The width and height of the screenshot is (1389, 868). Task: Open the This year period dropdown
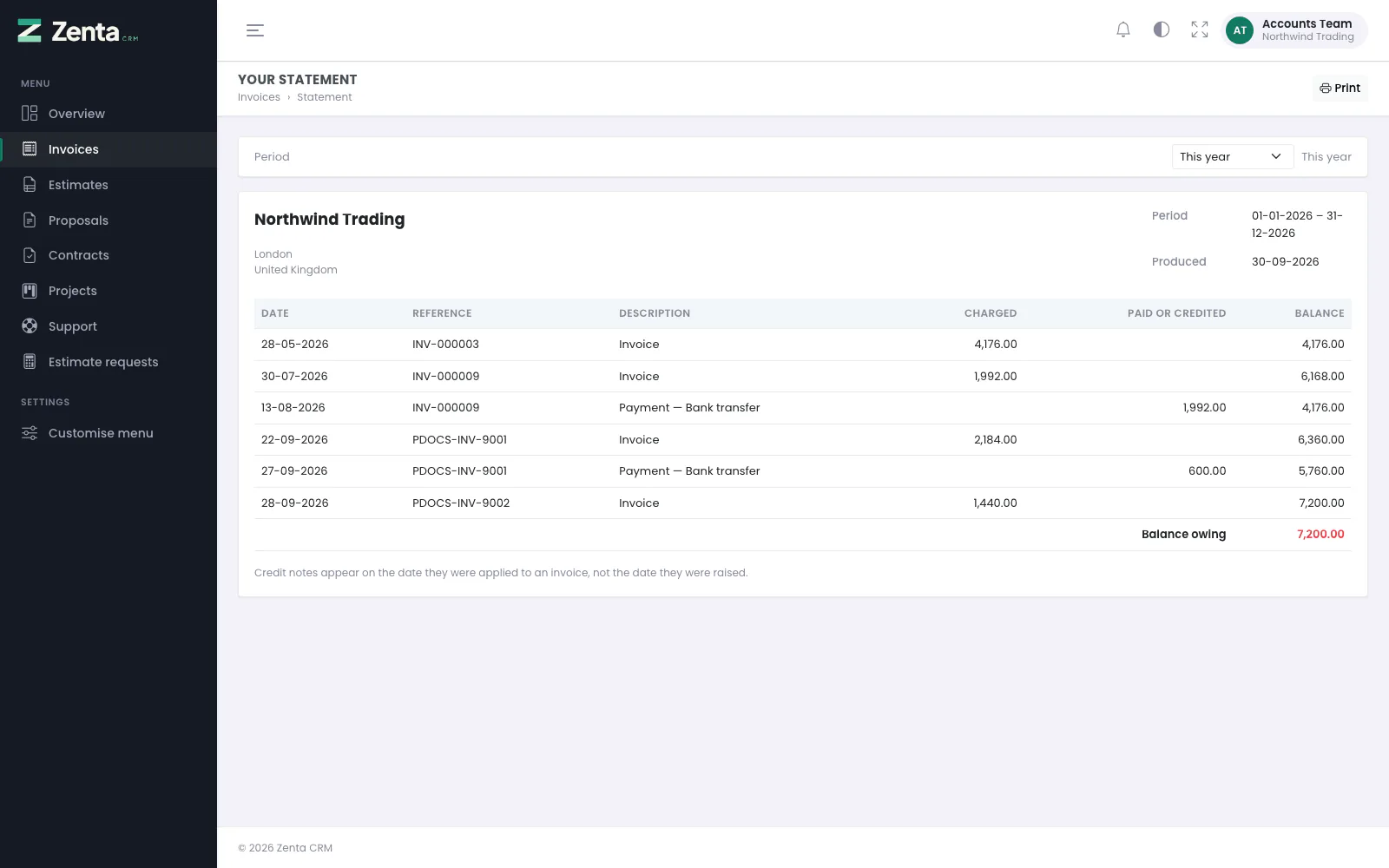(1232, 156)
